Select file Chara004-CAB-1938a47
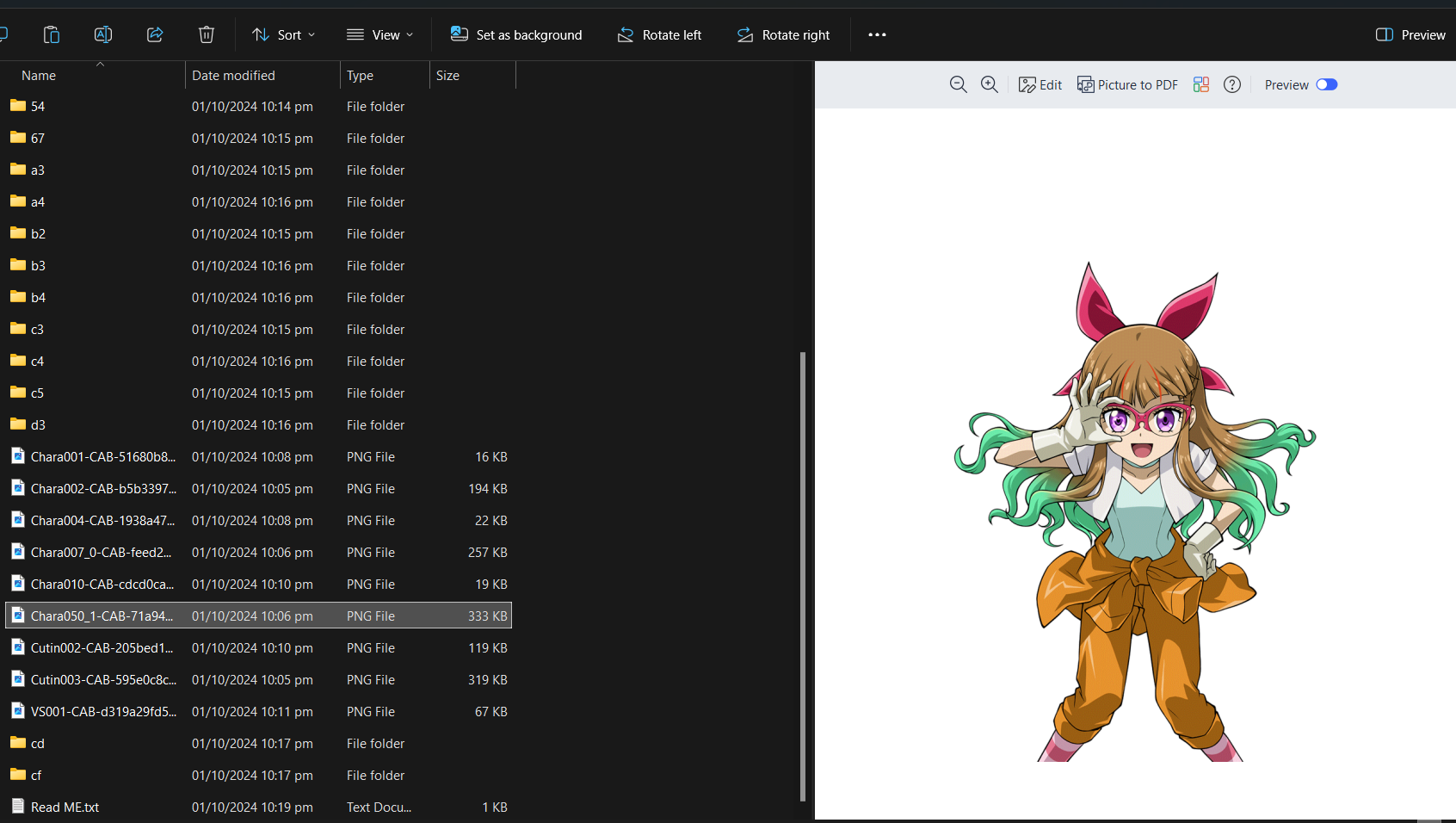Image resolution: width=1456 pixels, height=823 pixels. (258, 521)
